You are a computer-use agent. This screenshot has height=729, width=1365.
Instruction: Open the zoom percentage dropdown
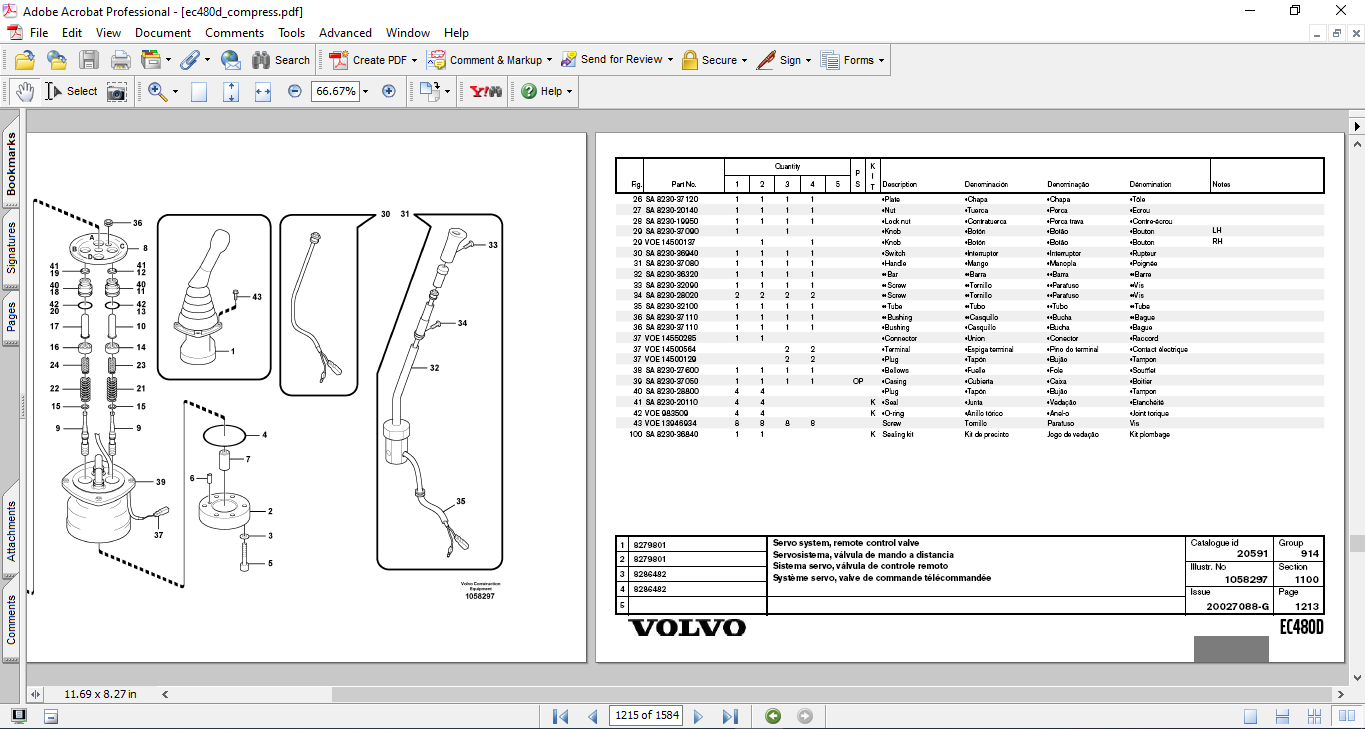pos(365,91)
